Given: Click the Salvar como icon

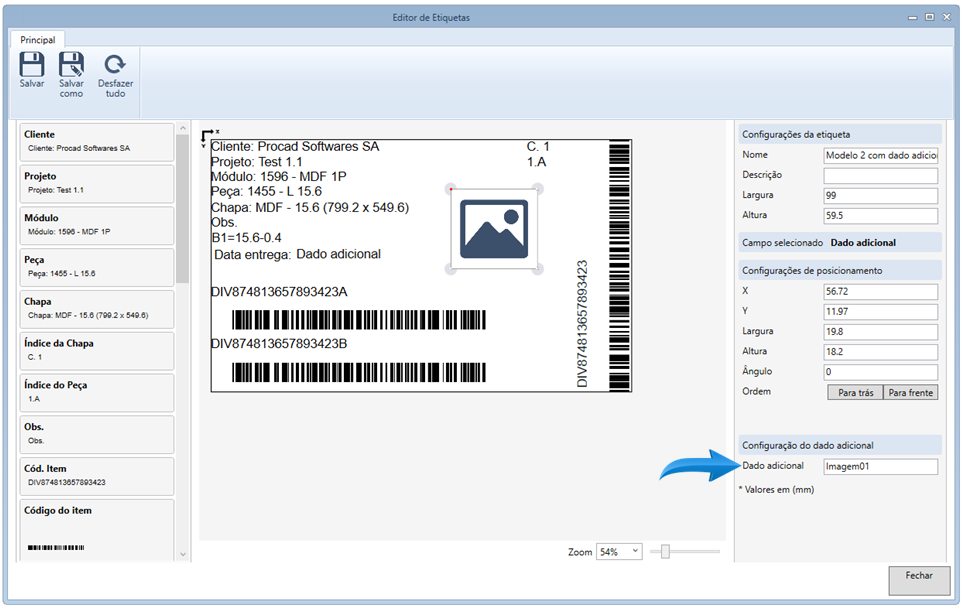Looking at the screenshot, I should click(x=71, y=64).
